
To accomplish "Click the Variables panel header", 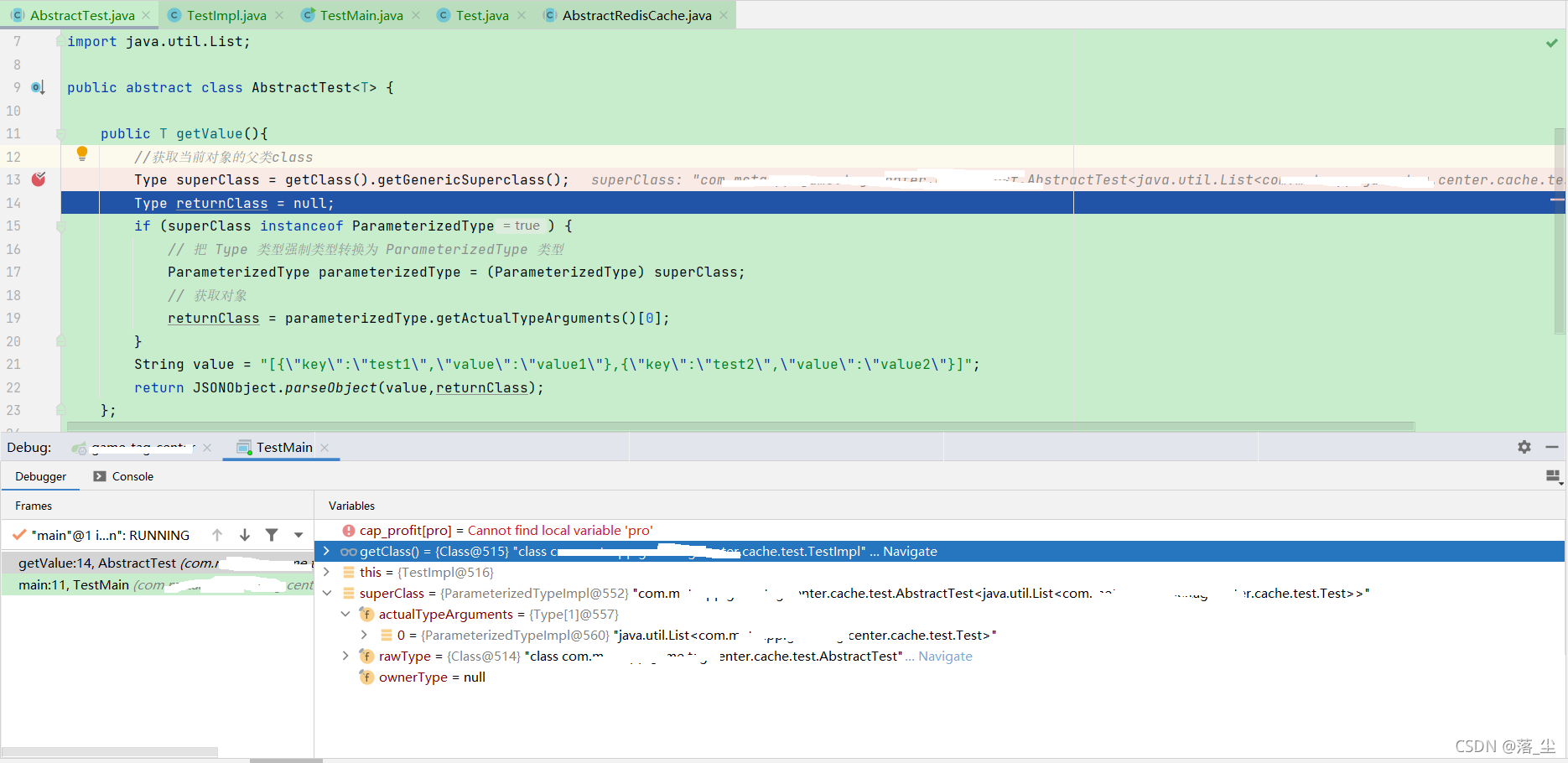I will (x=351, y=506).
